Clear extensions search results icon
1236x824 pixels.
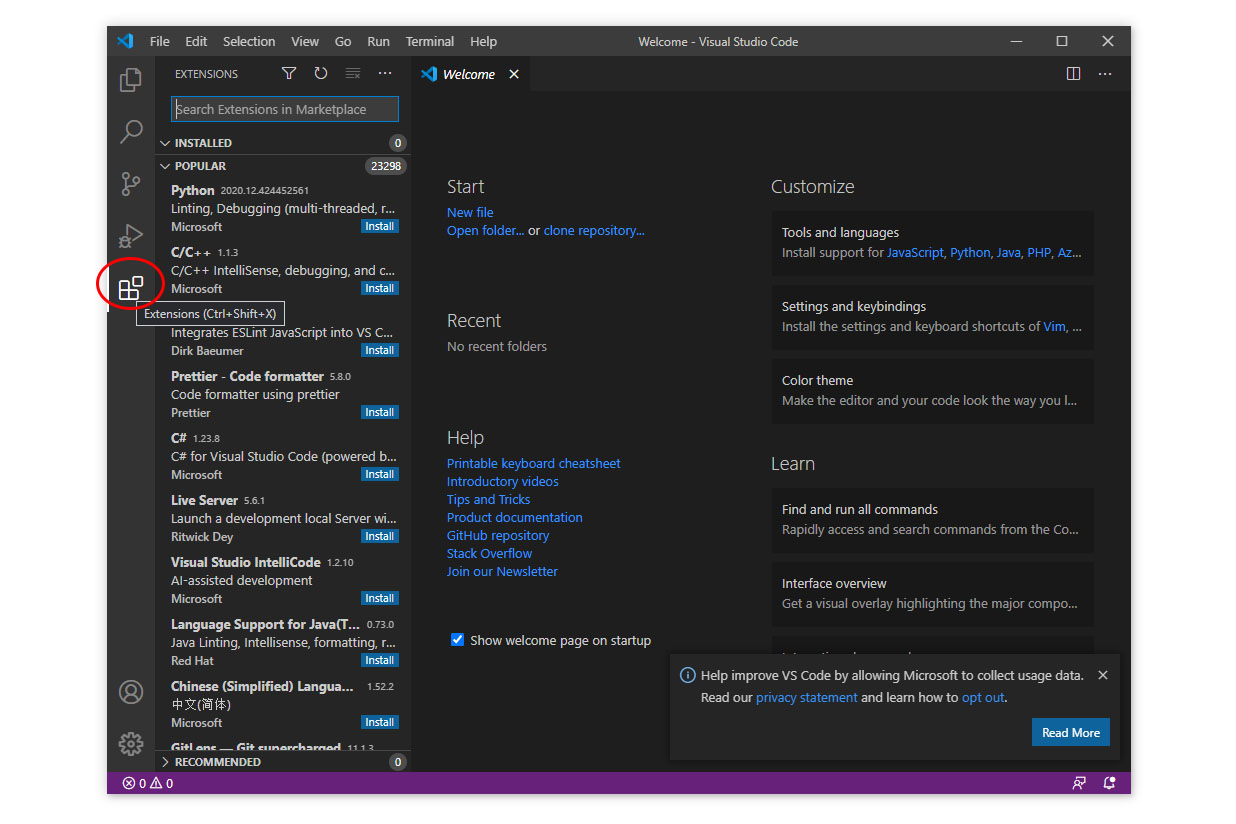click(353, 74)
